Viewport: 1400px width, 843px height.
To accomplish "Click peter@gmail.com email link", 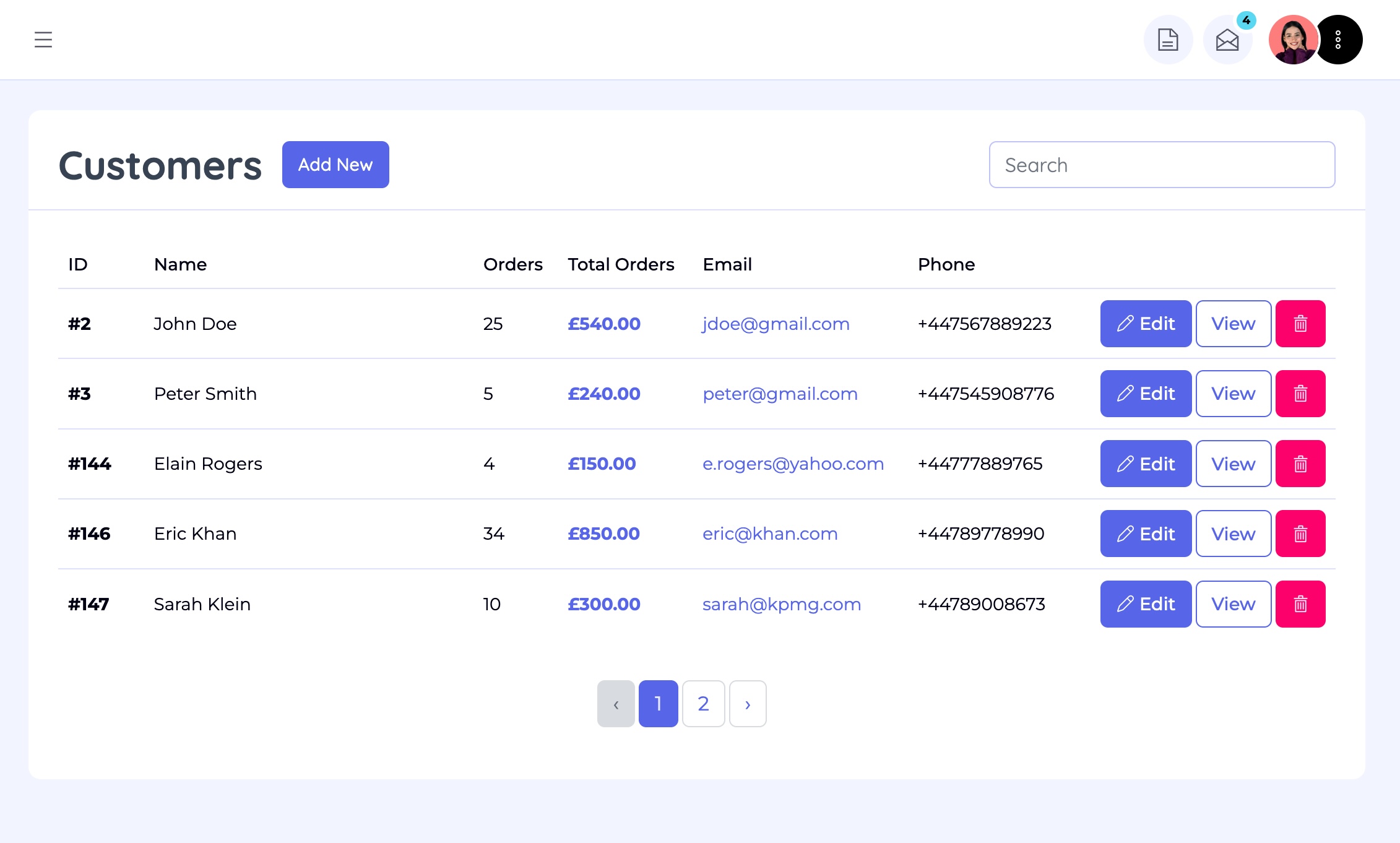I will pos(780,394).
